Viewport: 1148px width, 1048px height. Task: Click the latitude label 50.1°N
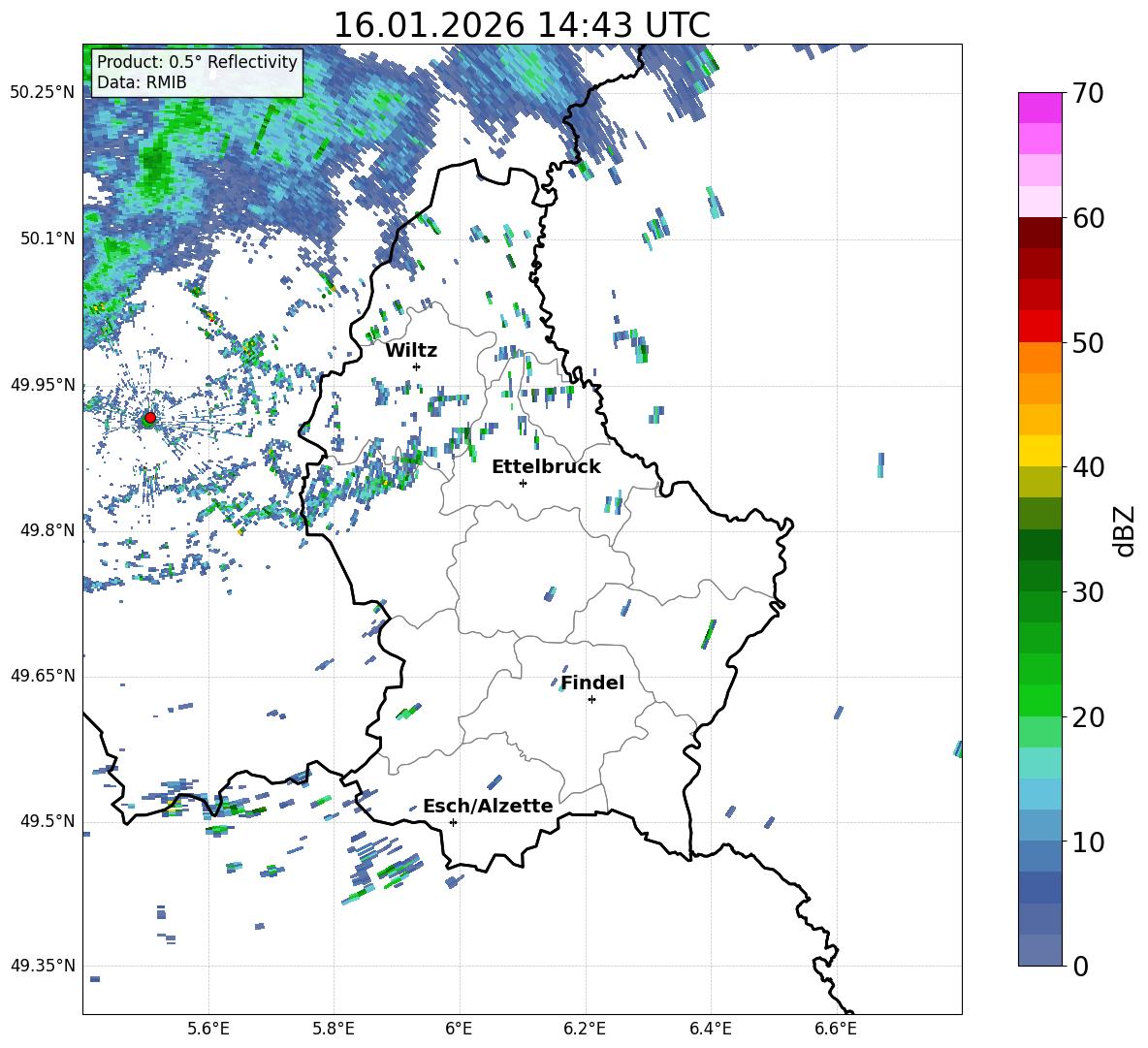tap(48, 238)
